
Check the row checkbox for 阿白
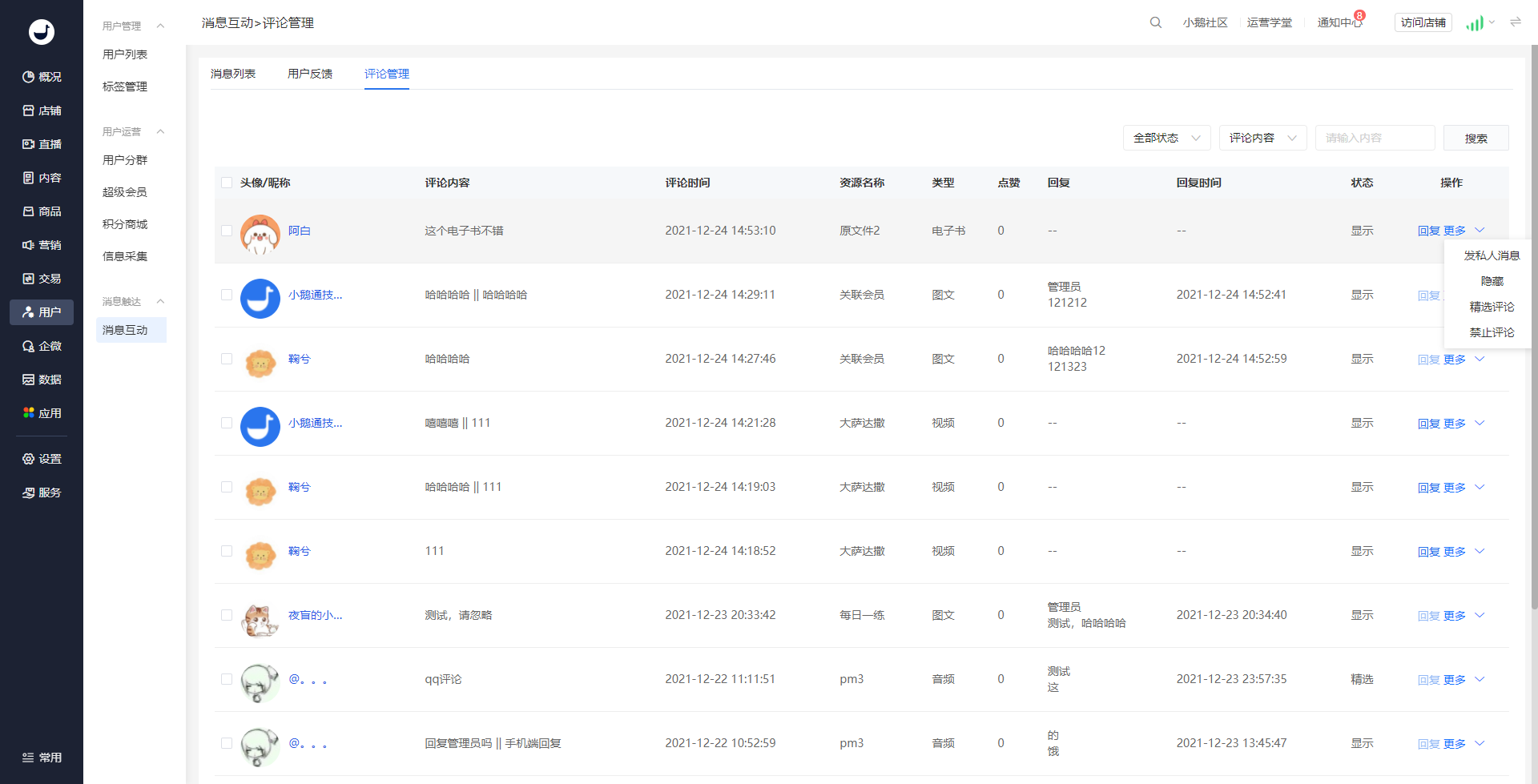click(227, 231)
